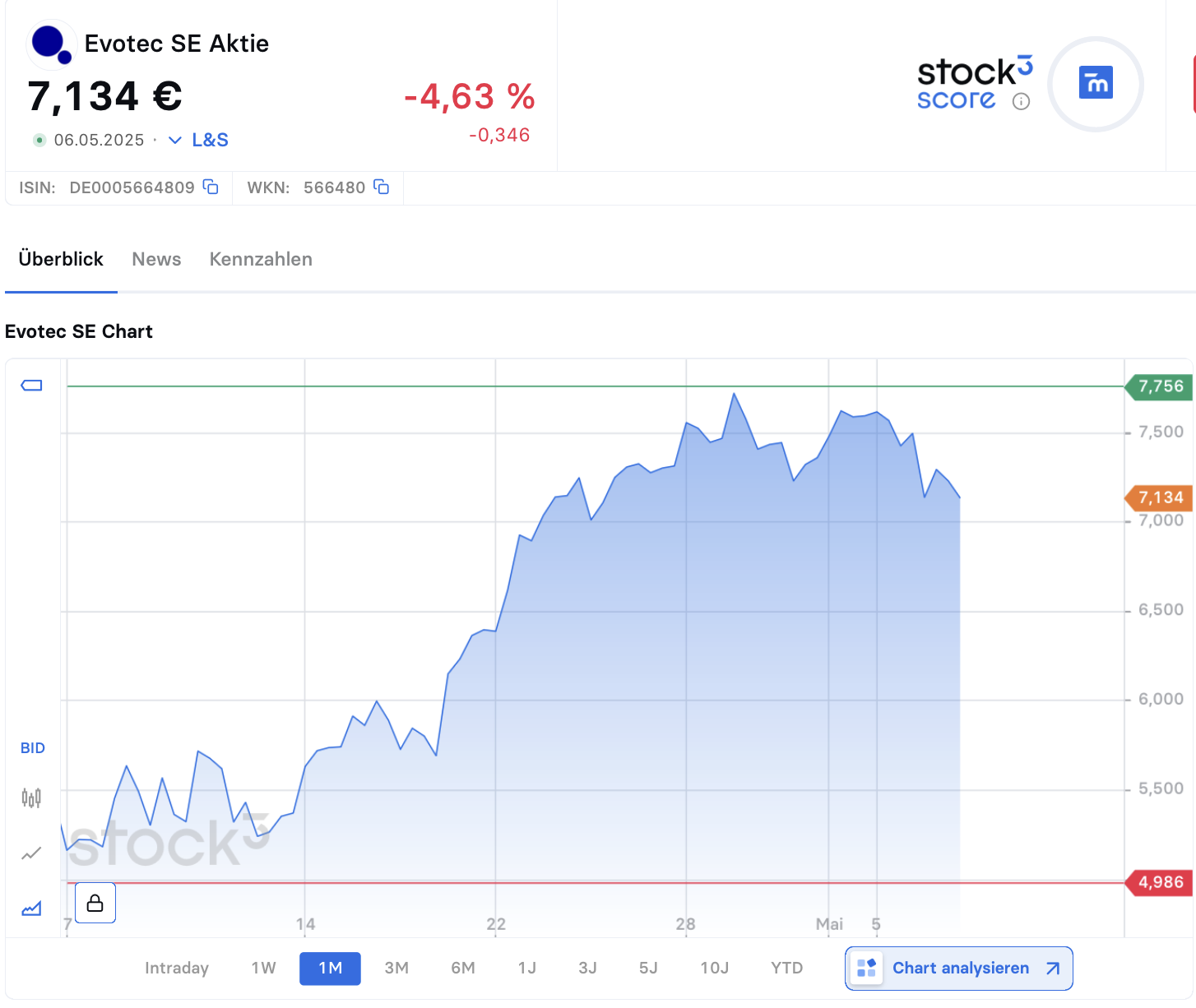Select the Intraday timeframe
Screen dimensions: 1196x1008
coord(177,968)
